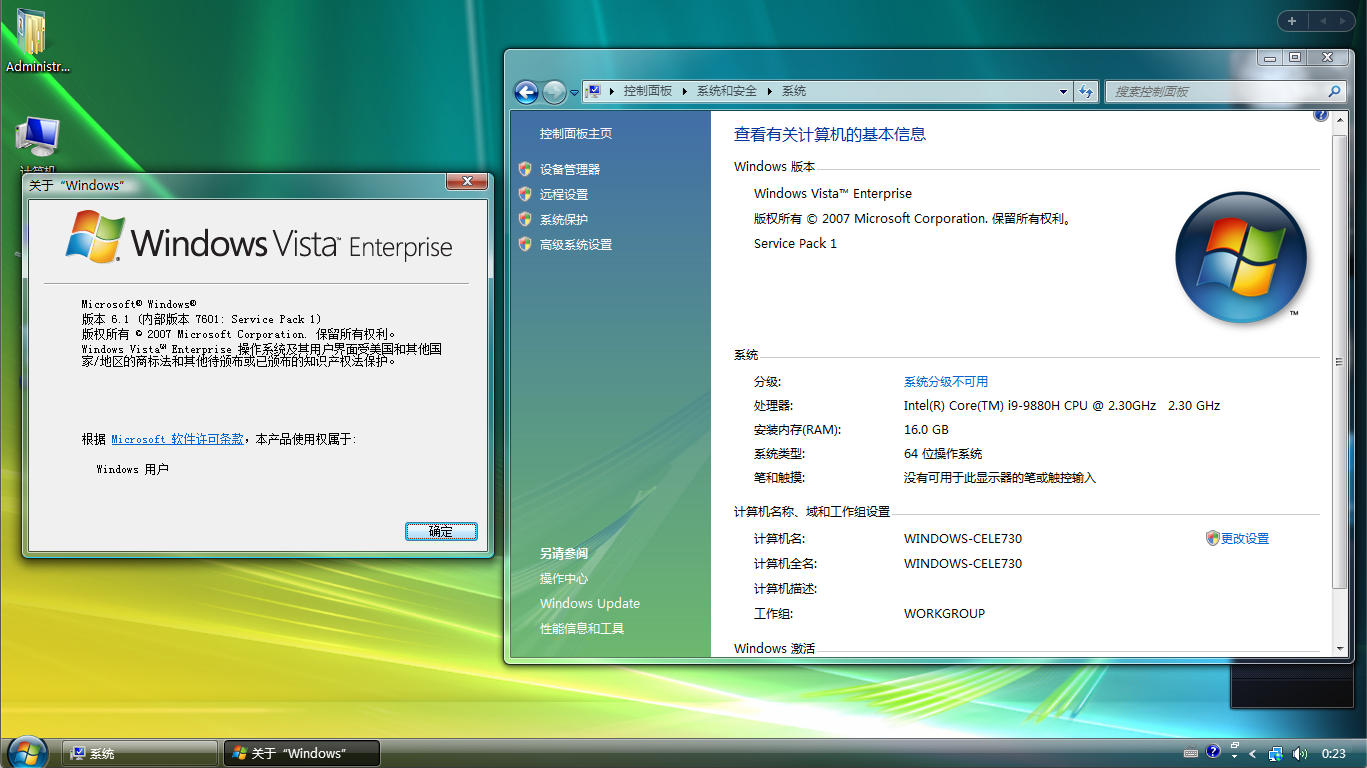Viewport: 1367px width, 768px height.
Task: Open recent pages dropdown beside navigation arrows
Action: point(575,92)
